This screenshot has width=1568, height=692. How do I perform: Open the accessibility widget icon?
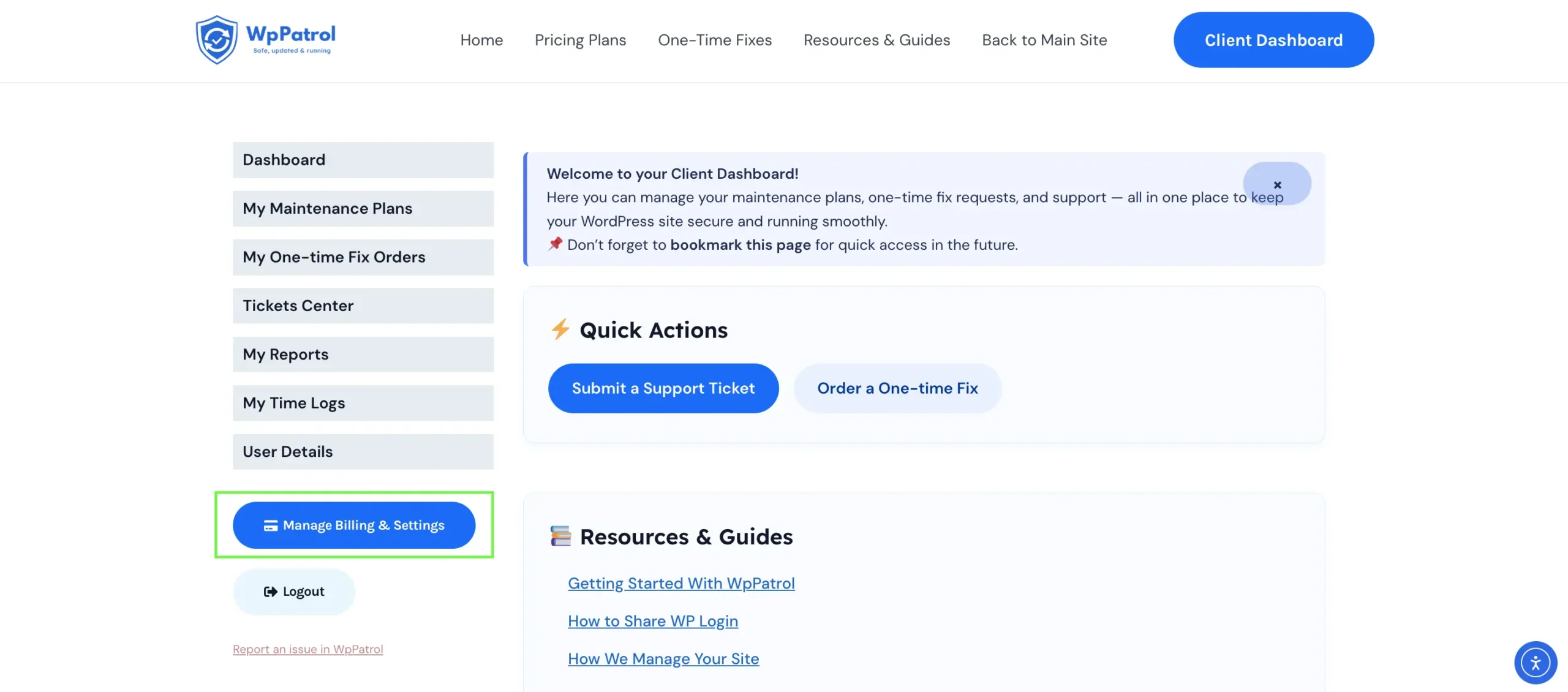(1535, 663)
